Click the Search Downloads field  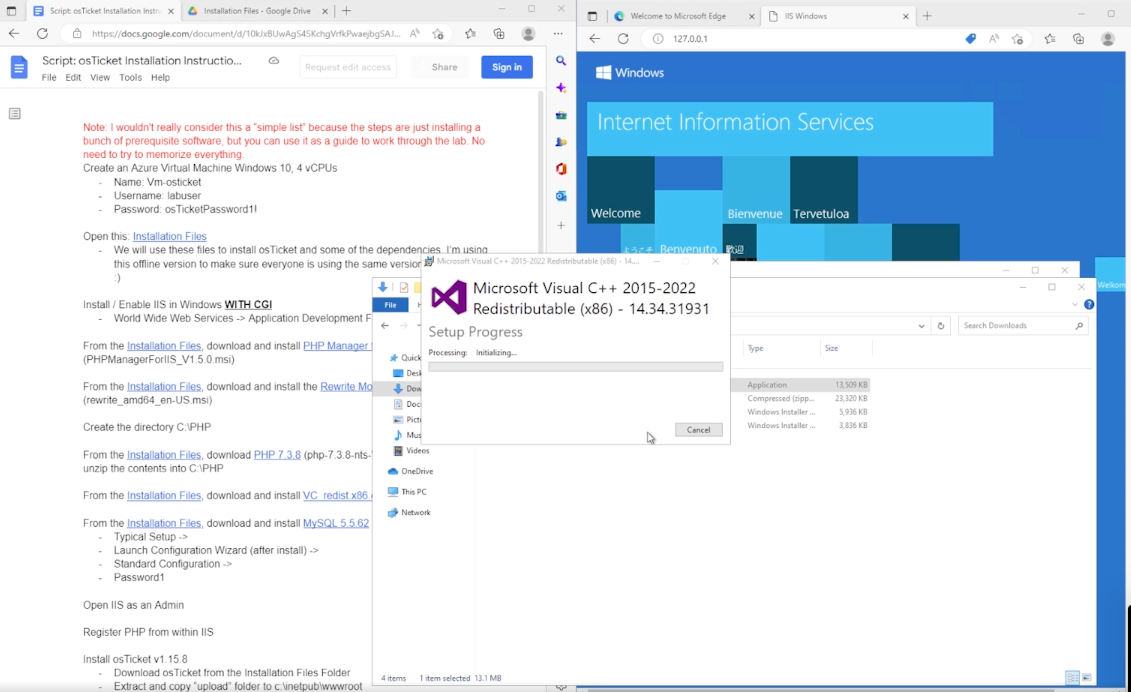(x=1023, y=325)
